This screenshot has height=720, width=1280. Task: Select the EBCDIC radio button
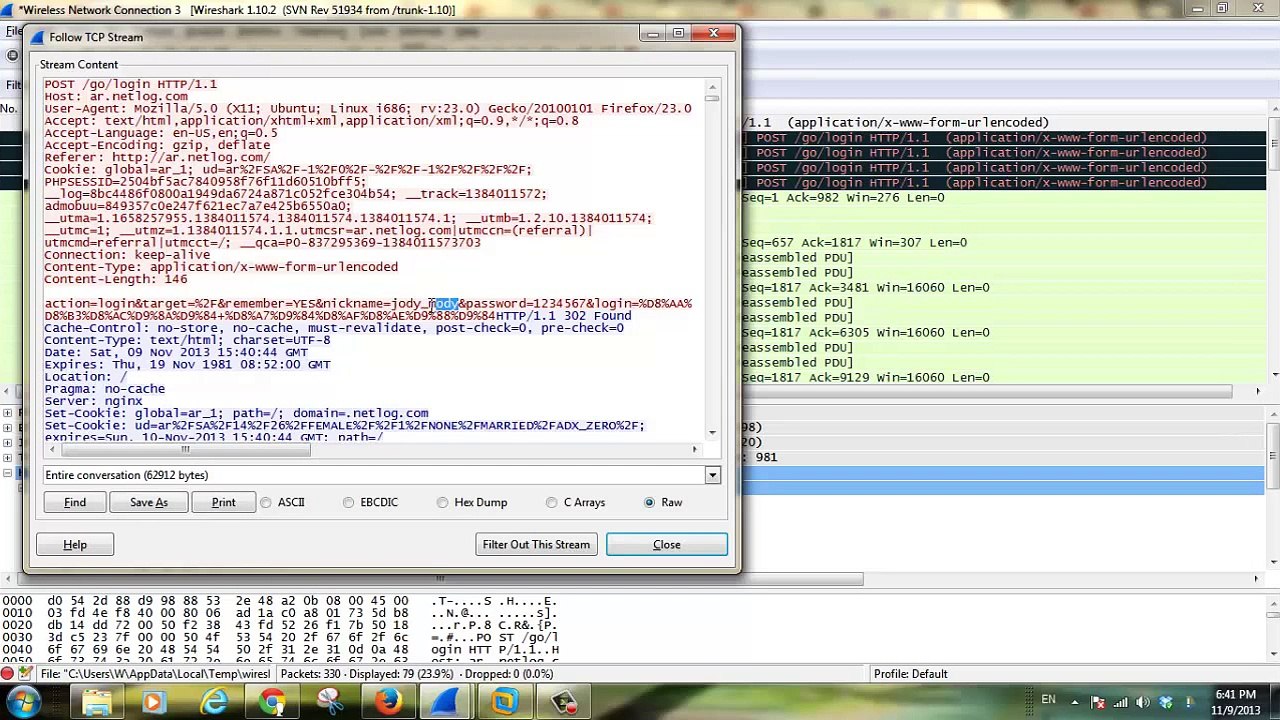pos(348,503)
